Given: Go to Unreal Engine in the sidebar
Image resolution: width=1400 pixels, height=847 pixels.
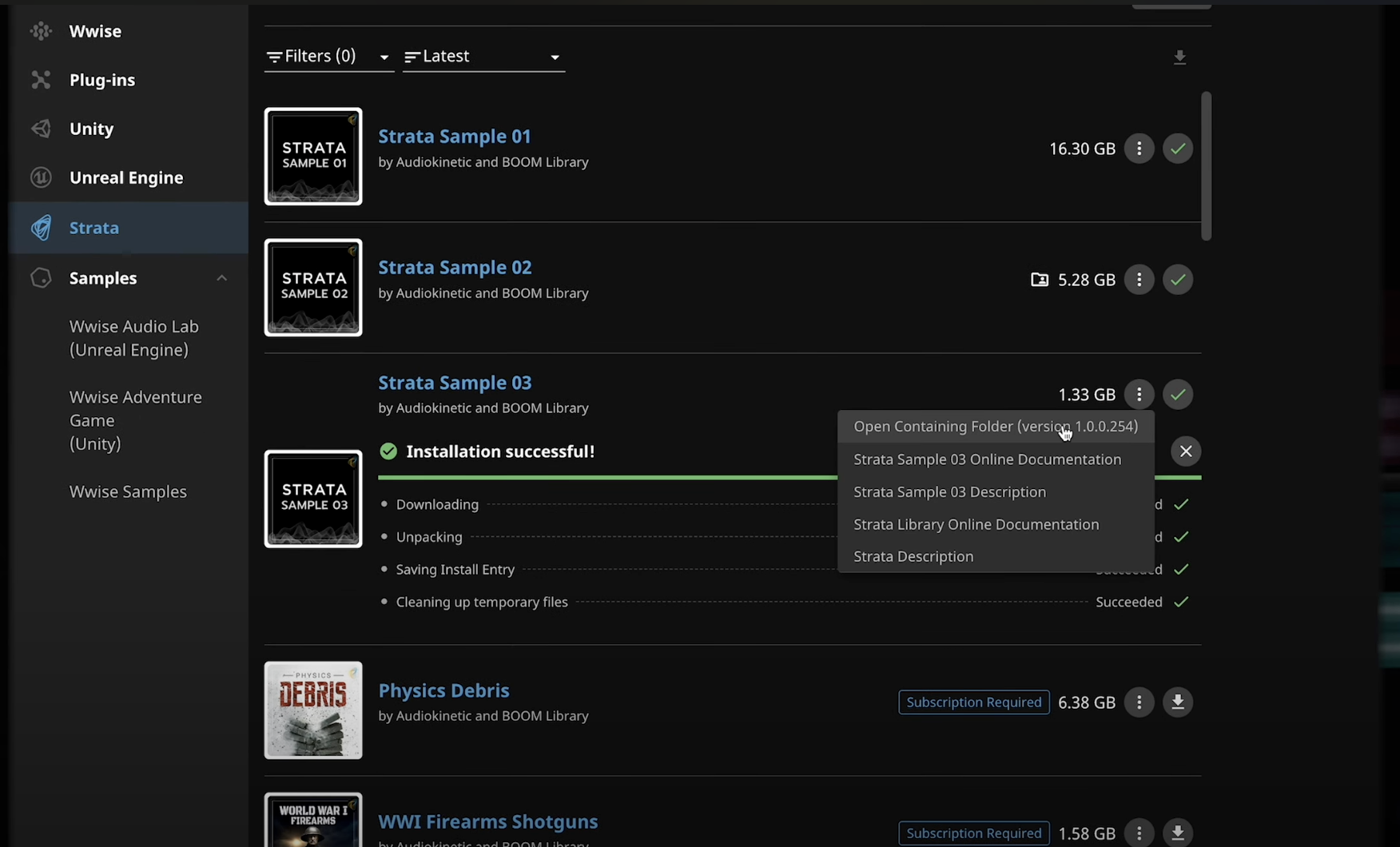Looking at the screenshot, I should tap(126, 177).
